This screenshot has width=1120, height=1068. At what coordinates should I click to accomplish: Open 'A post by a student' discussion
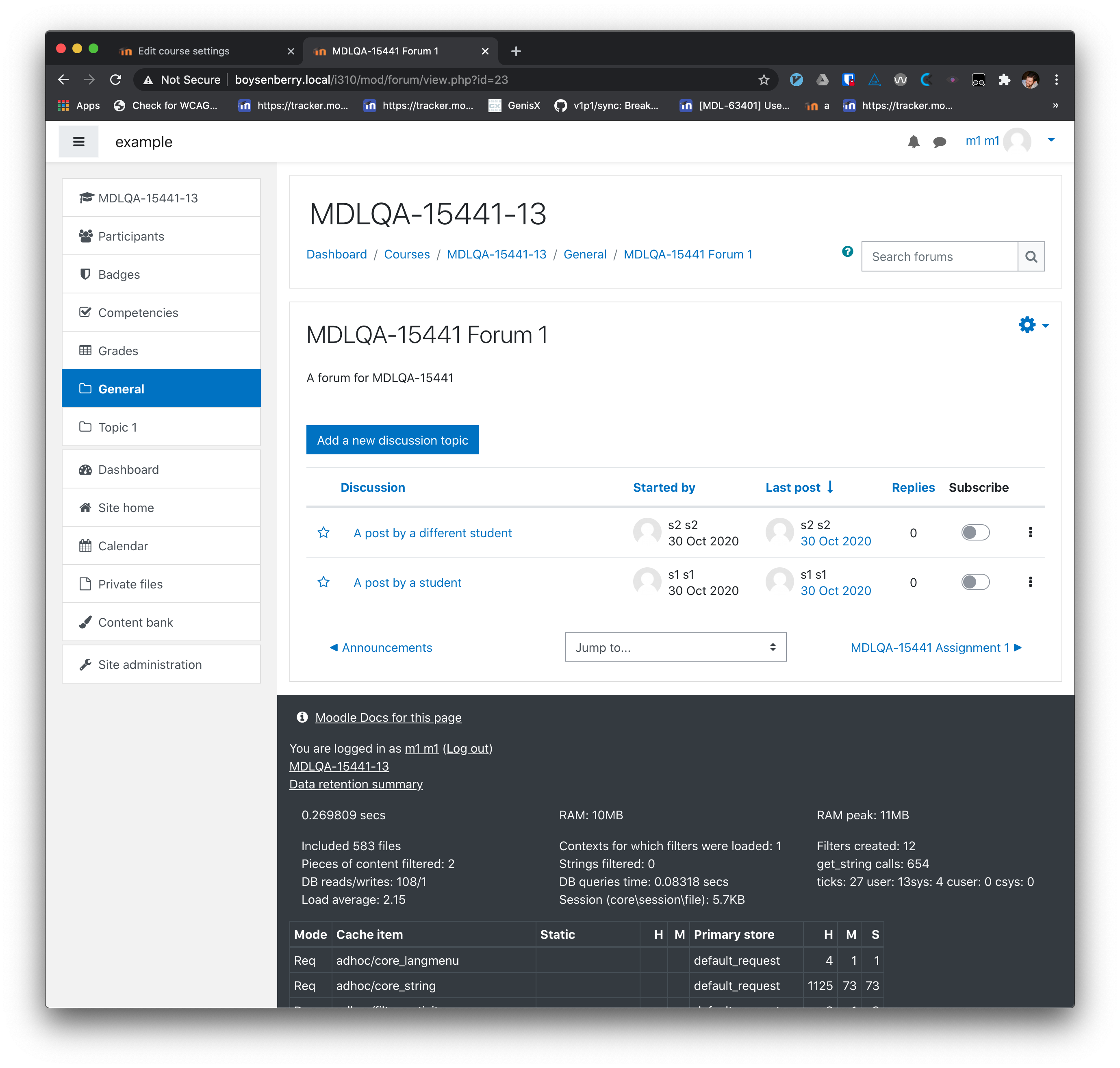click(x=407, y=583)
